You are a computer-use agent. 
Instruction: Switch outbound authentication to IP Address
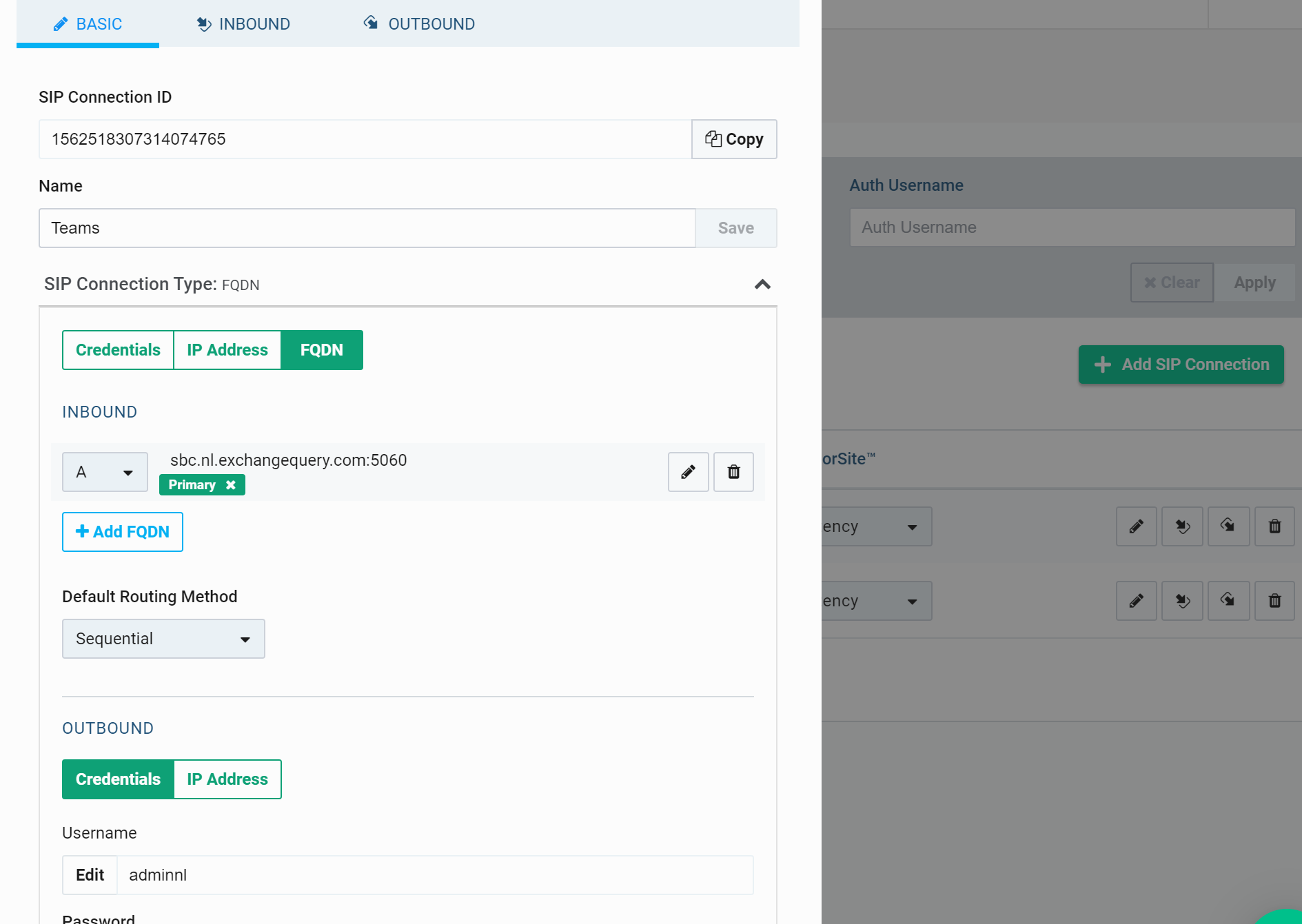(x=227, y=779)
